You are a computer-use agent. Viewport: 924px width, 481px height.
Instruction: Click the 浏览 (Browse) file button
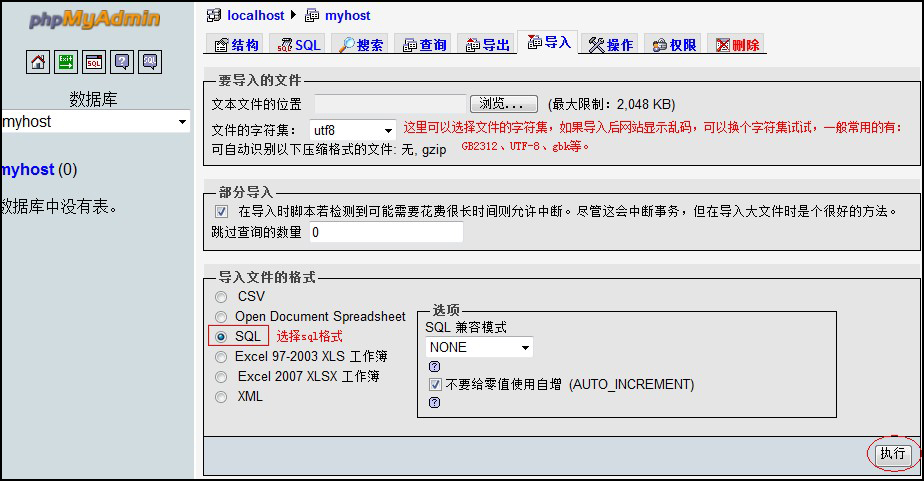[503, 104]
